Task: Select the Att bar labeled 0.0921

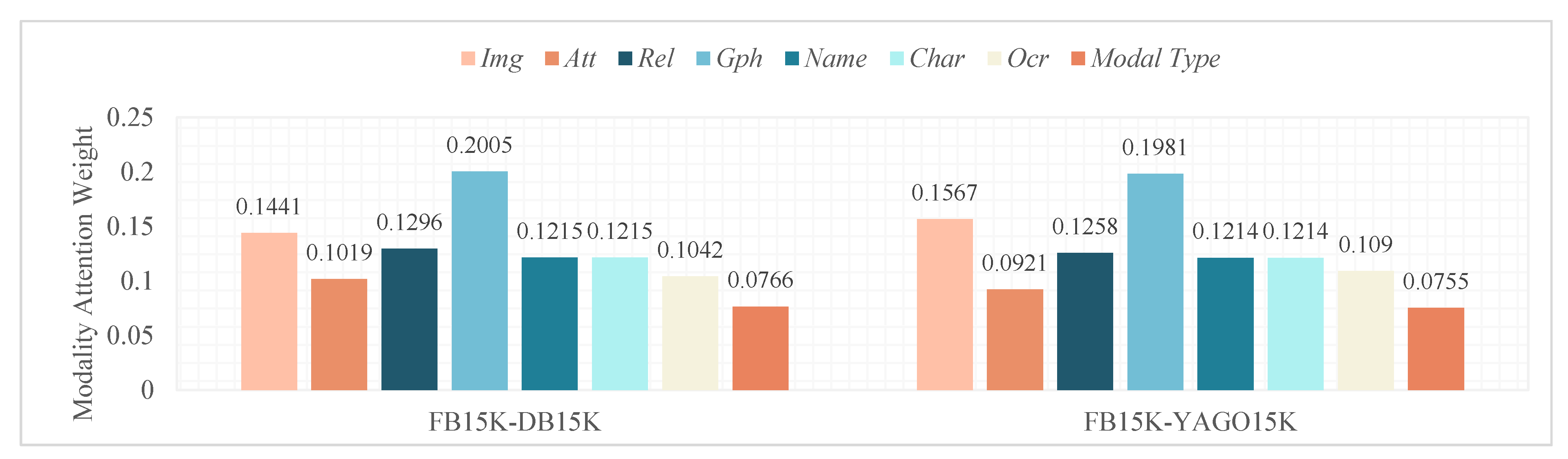Action: tap(1015, 339)
